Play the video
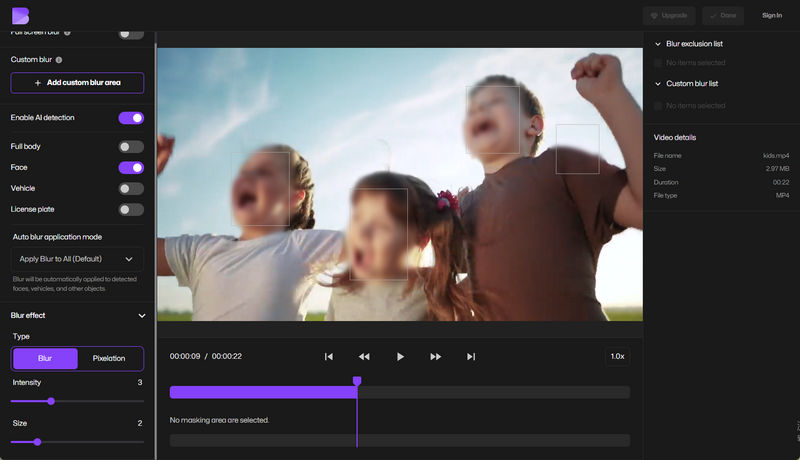The height and width of the screenshot is (460, 800). click(x=400, y=356)
